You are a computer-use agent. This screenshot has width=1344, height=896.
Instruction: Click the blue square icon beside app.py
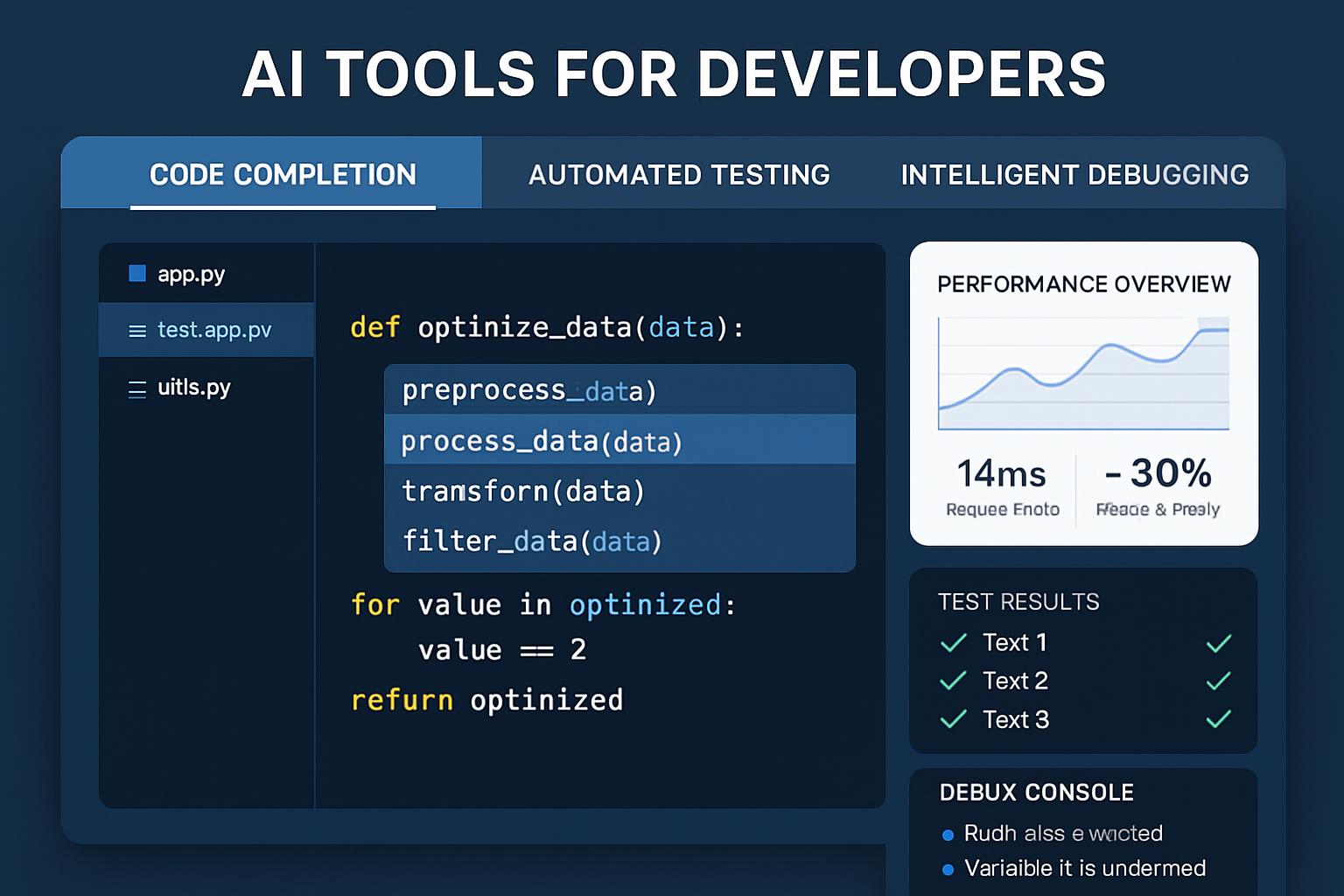pyautogui.click(x=137, y=274)
